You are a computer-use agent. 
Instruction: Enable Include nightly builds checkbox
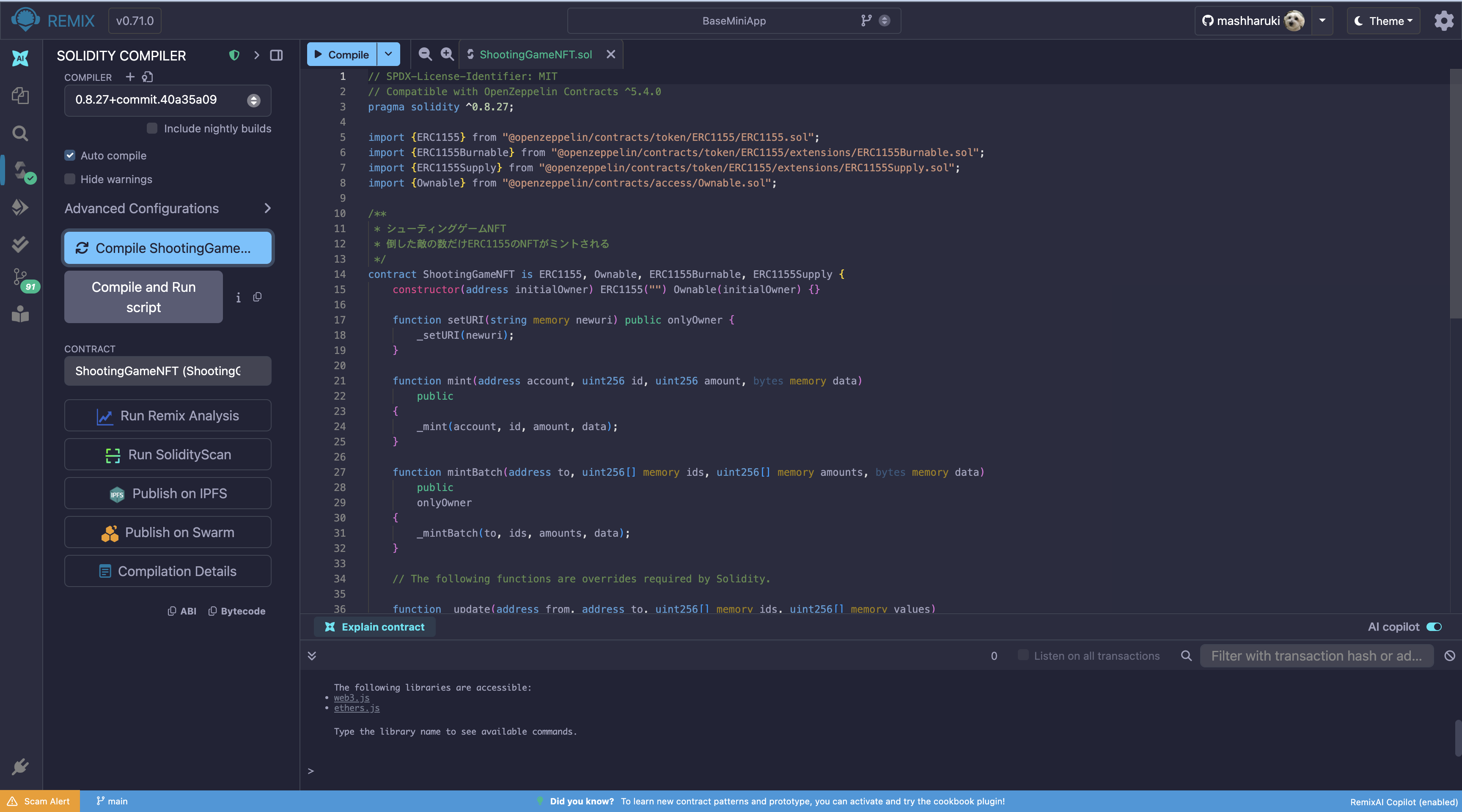(152, 128)
